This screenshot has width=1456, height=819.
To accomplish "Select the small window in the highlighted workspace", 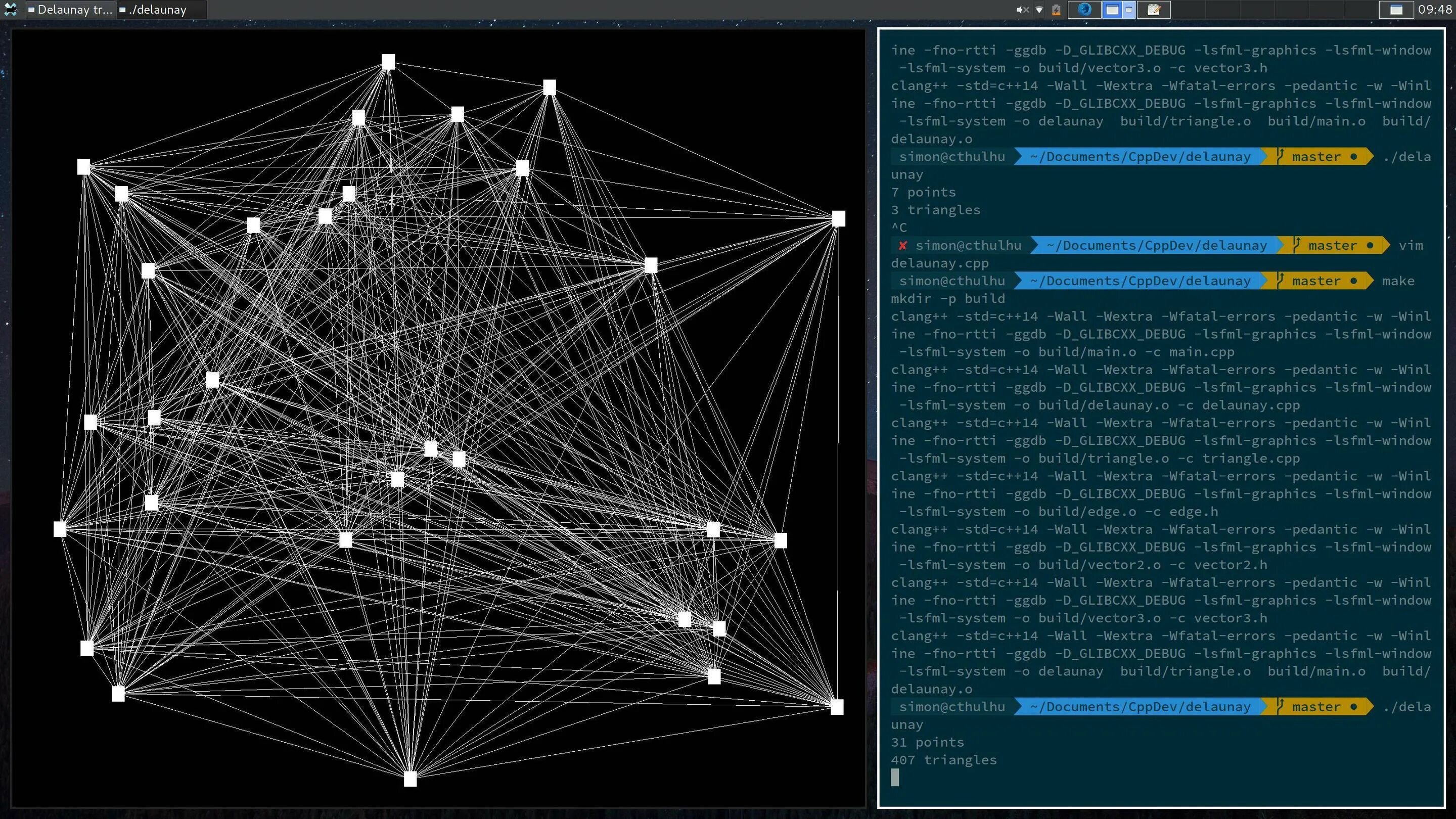I will (x=1129, y=10).
